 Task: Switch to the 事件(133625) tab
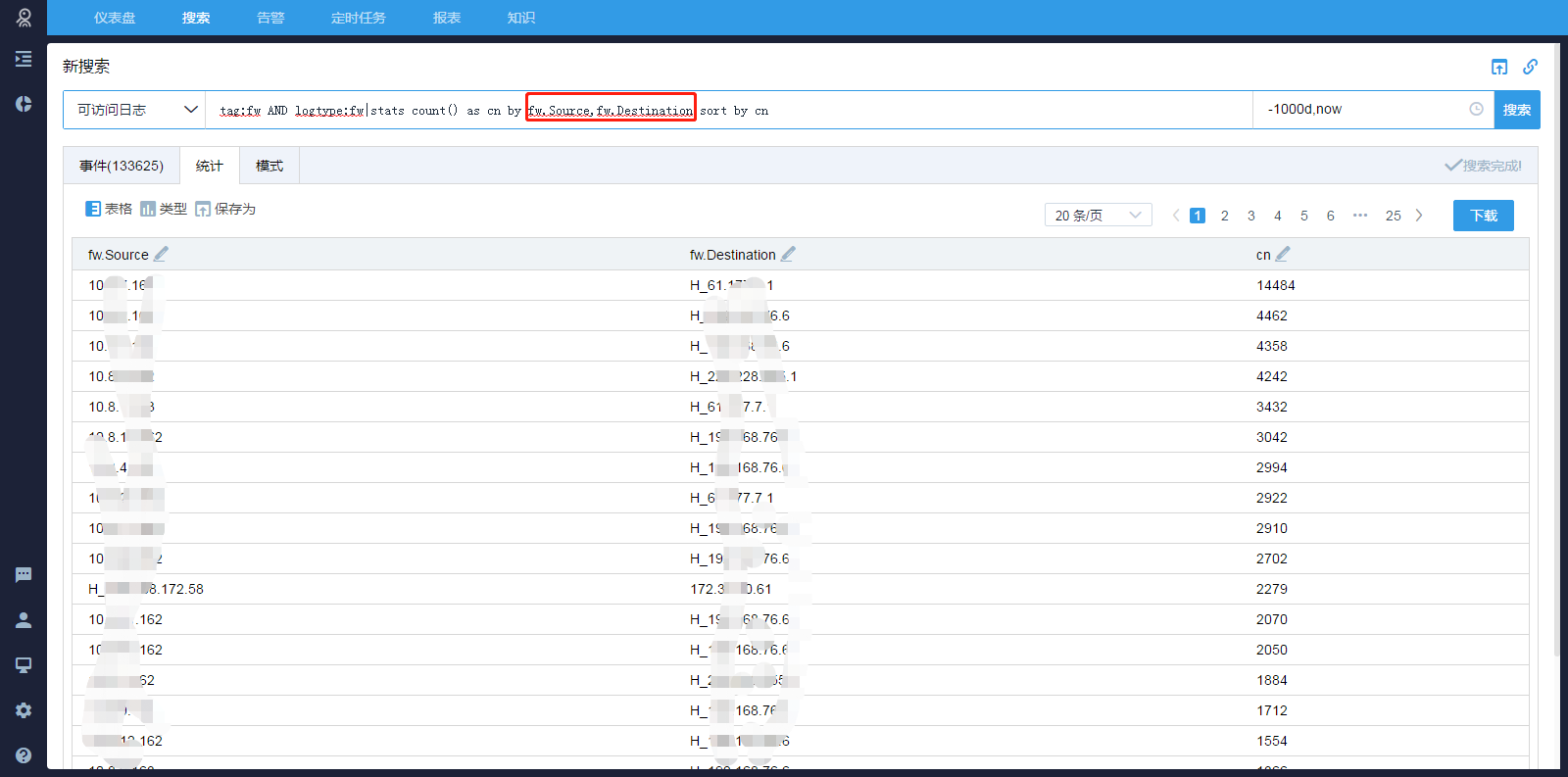pyautogui.click(x=122, y=166)
